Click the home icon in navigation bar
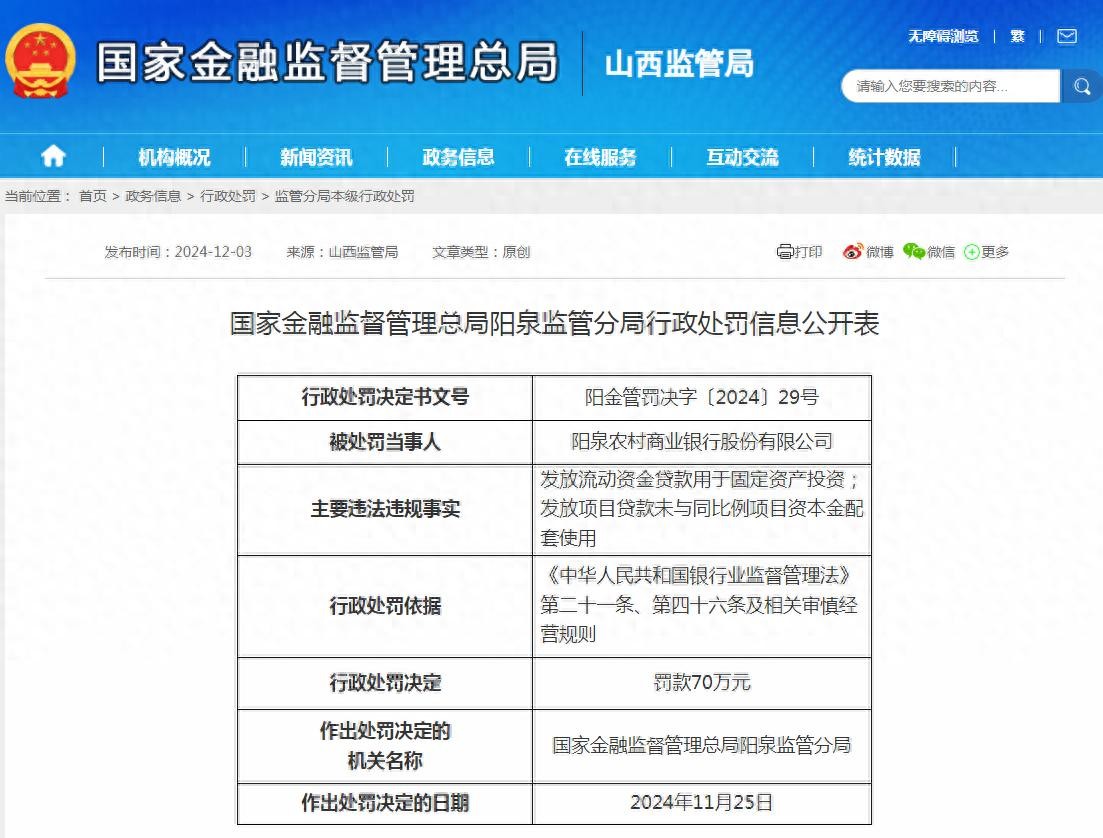This screenshot has width=1103, height=838. tap(53, 156)
